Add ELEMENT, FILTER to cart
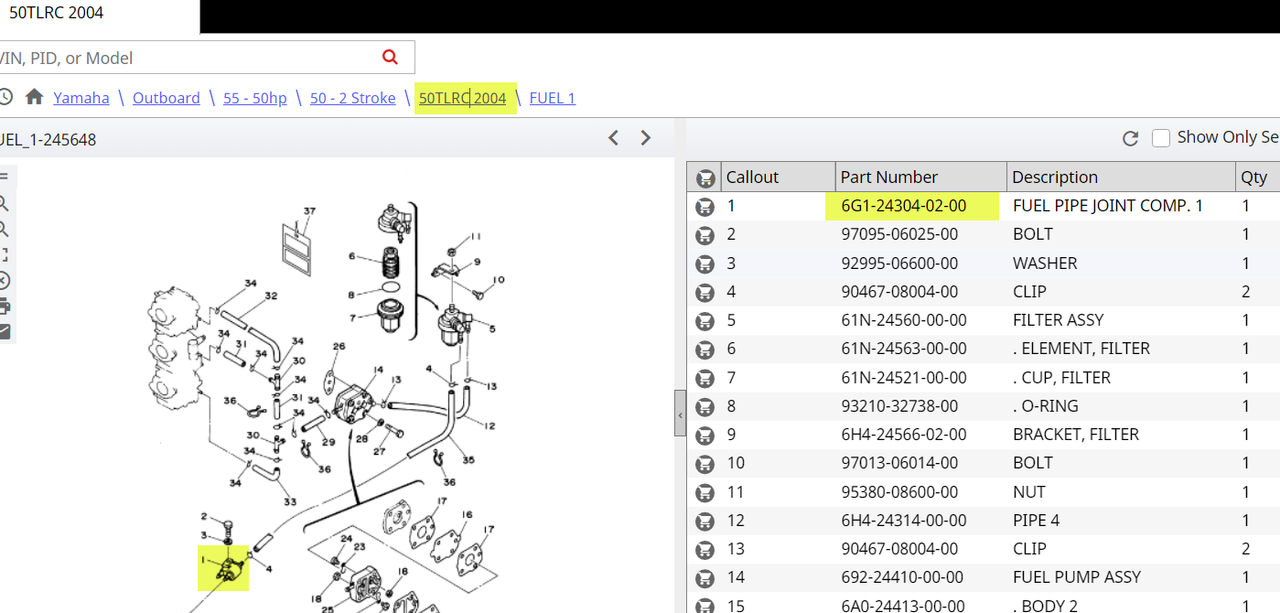 (x=705, y=349)
